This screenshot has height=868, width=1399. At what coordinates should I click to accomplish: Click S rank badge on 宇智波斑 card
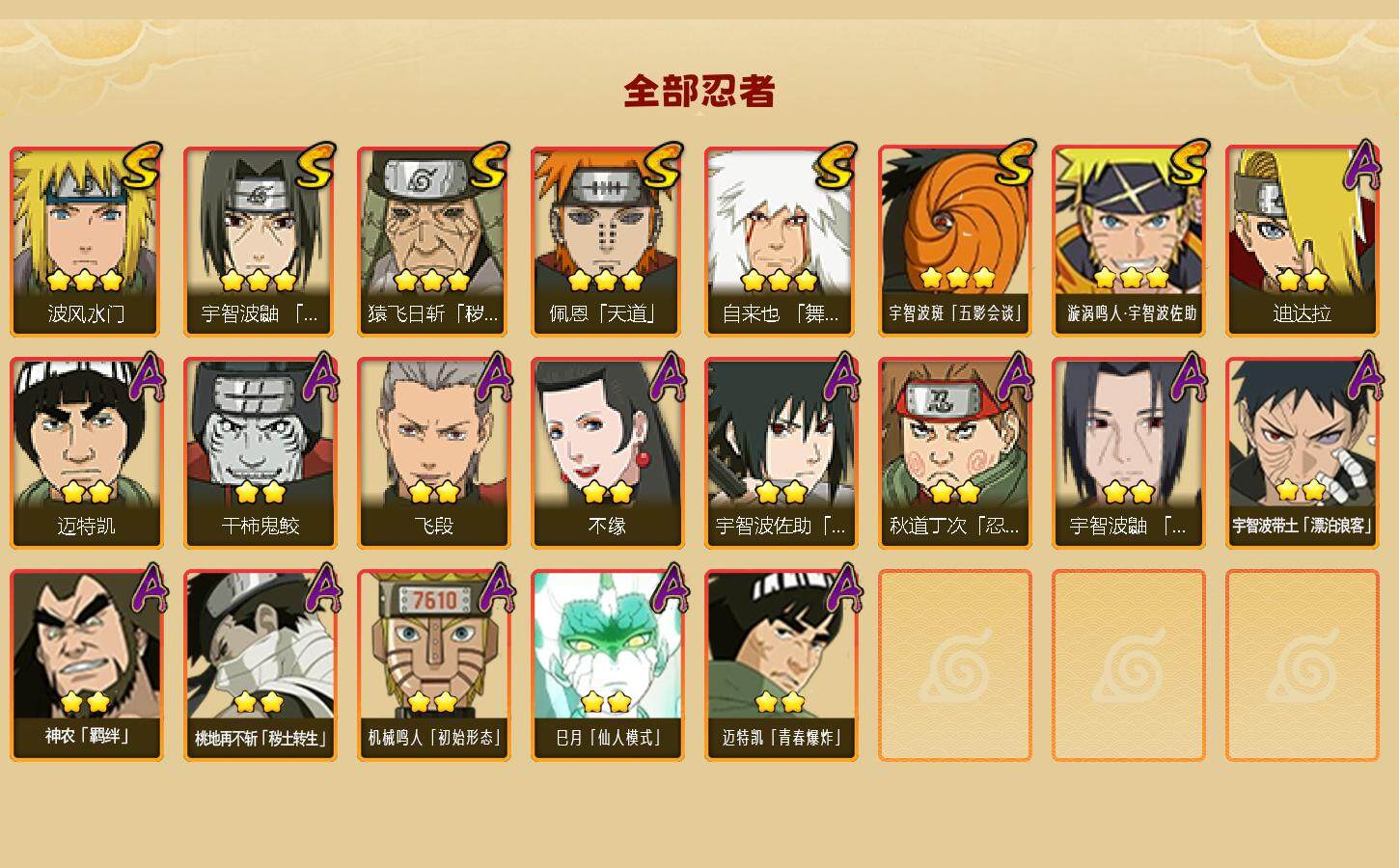pyautogui.click(x=1015, y=164)
